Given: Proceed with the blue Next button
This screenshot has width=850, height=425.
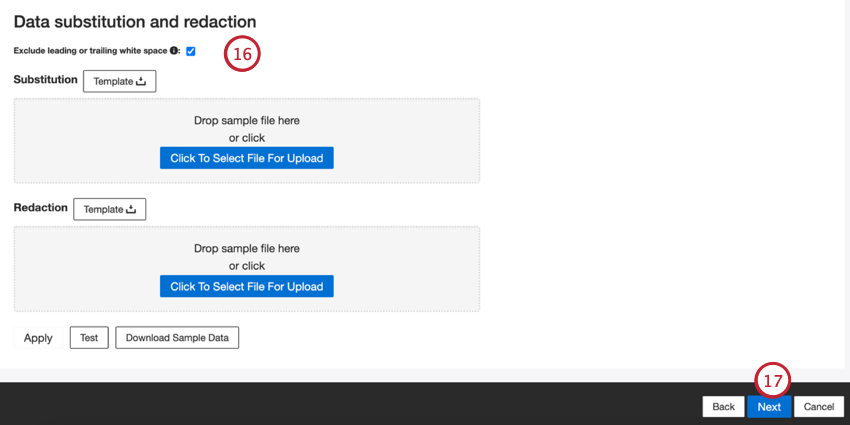Looking at the screenshot, I should [769, 407].
